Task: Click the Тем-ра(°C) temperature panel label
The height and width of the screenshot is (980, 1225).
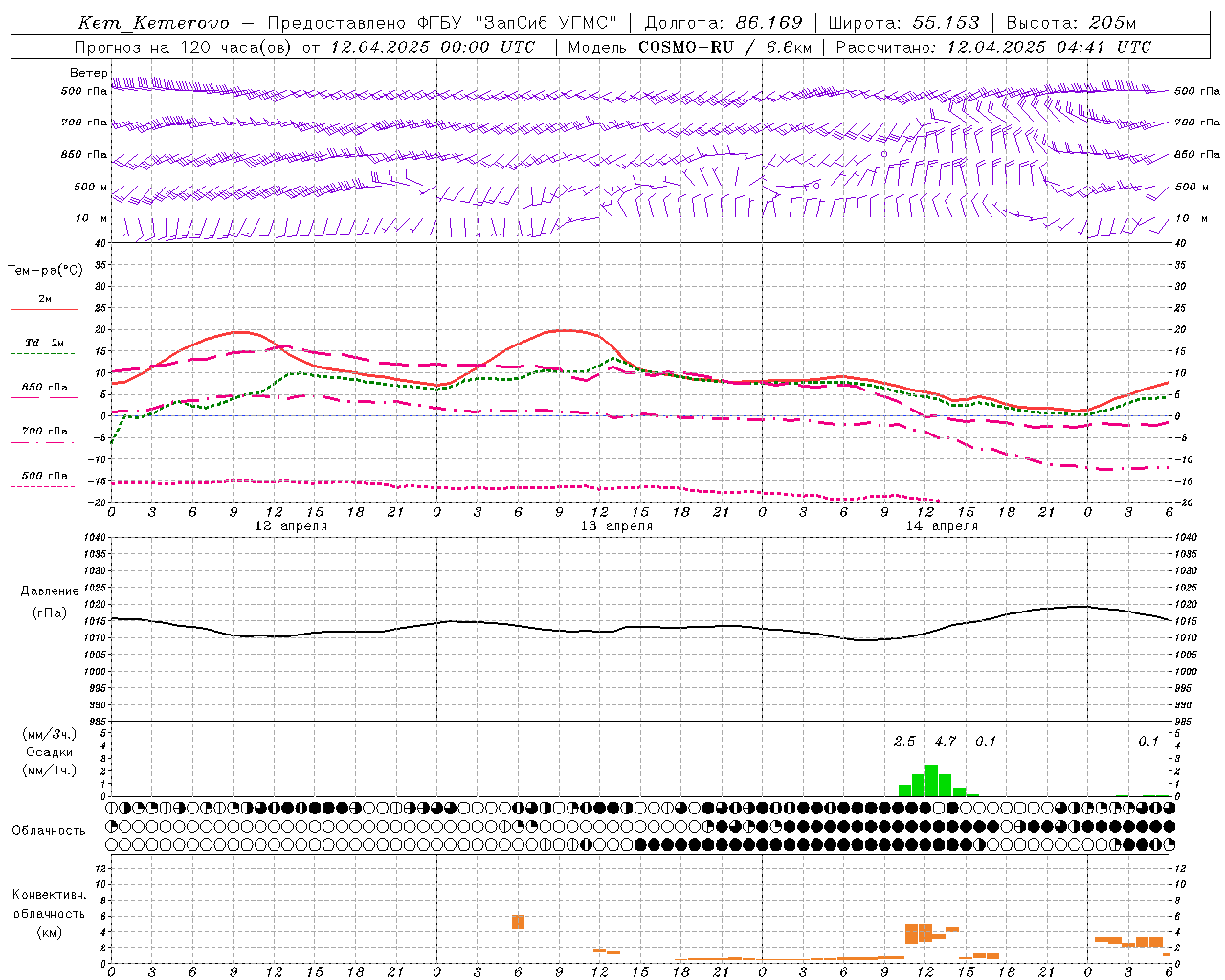Action: coord(45,271)
